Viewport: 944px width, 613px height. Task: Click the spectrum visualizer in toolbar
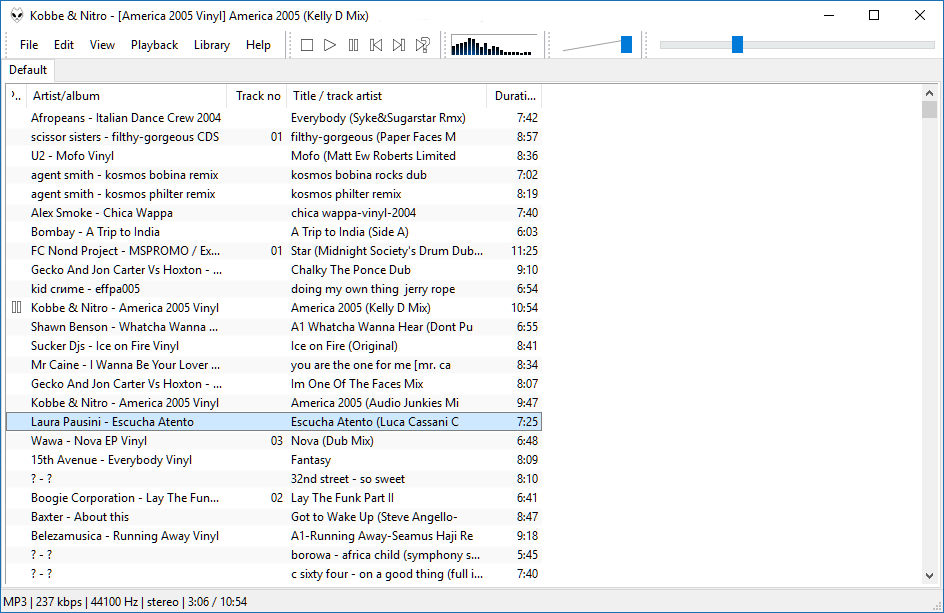493,45
